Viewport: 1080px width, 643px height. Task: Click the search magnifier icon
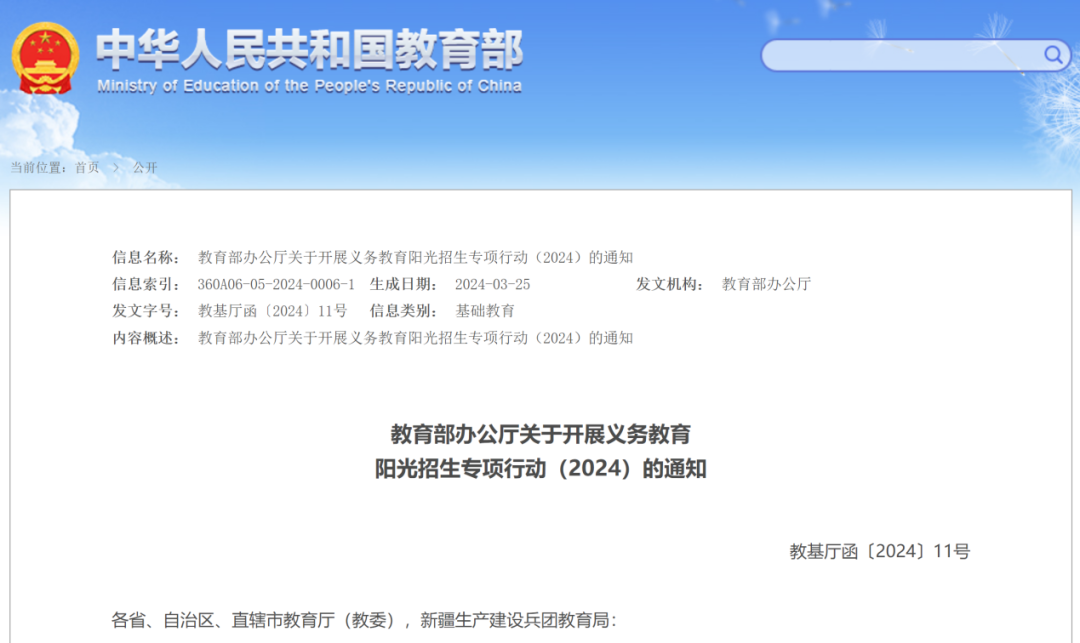pos(1053,55)
